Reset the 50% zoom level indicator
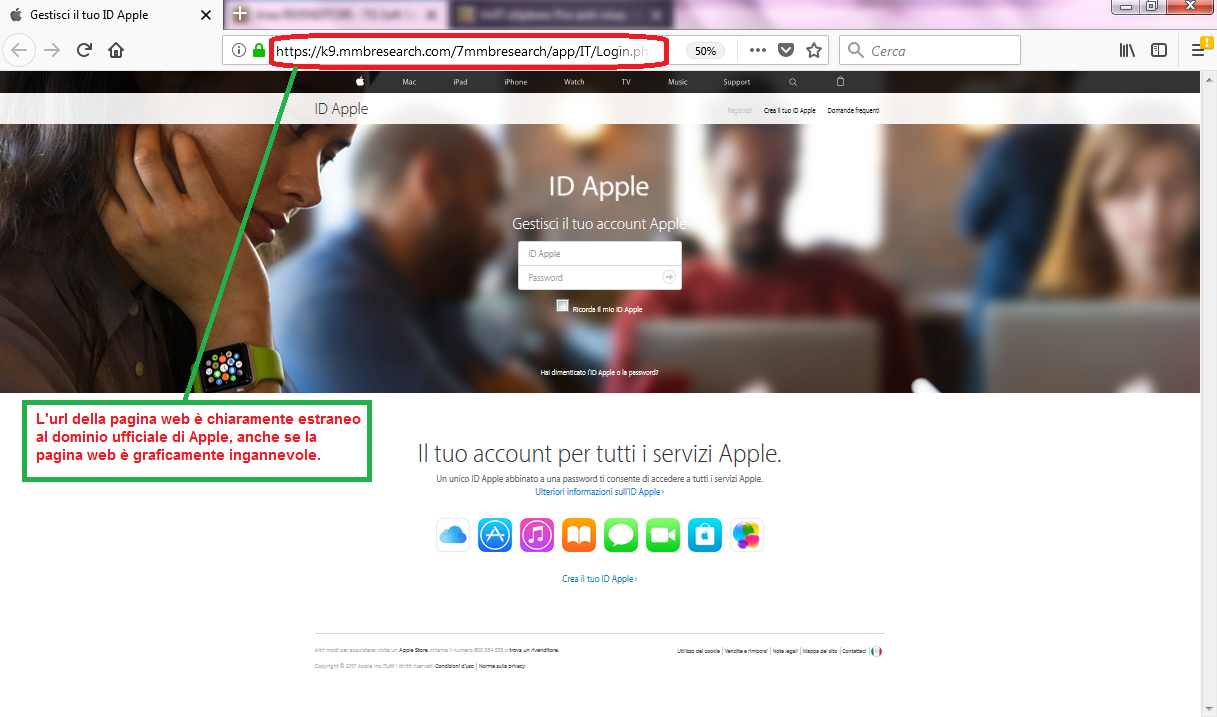 705,51
